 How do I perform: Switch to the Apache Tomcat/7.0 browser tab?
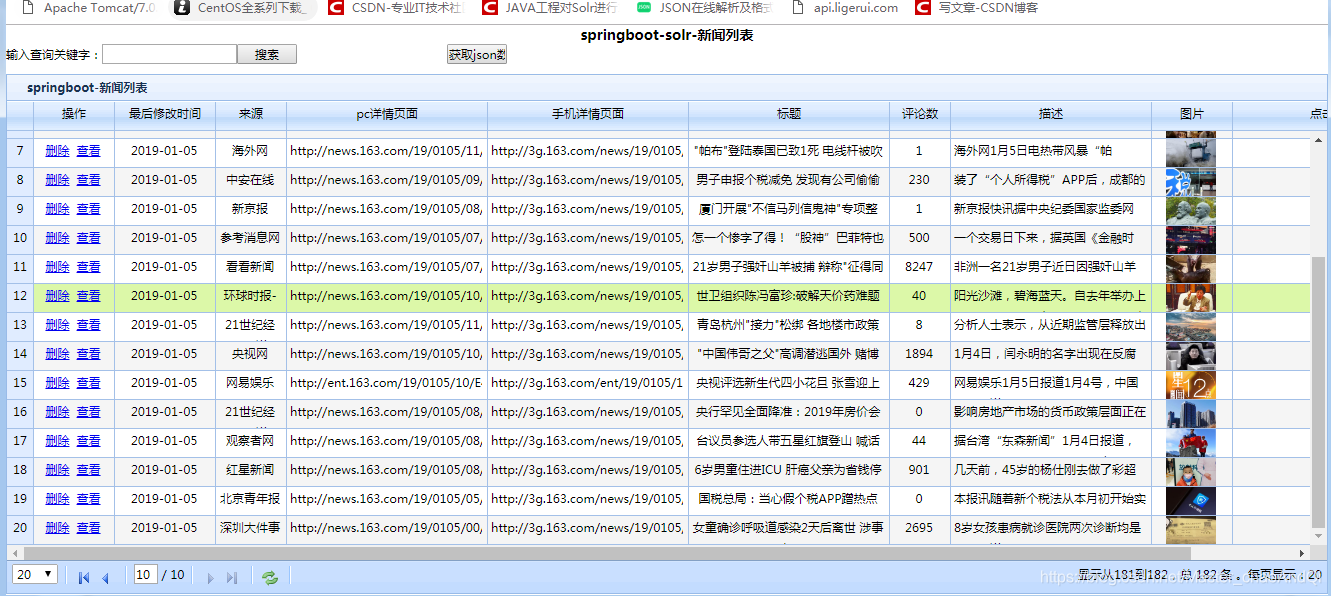[87, 8]
